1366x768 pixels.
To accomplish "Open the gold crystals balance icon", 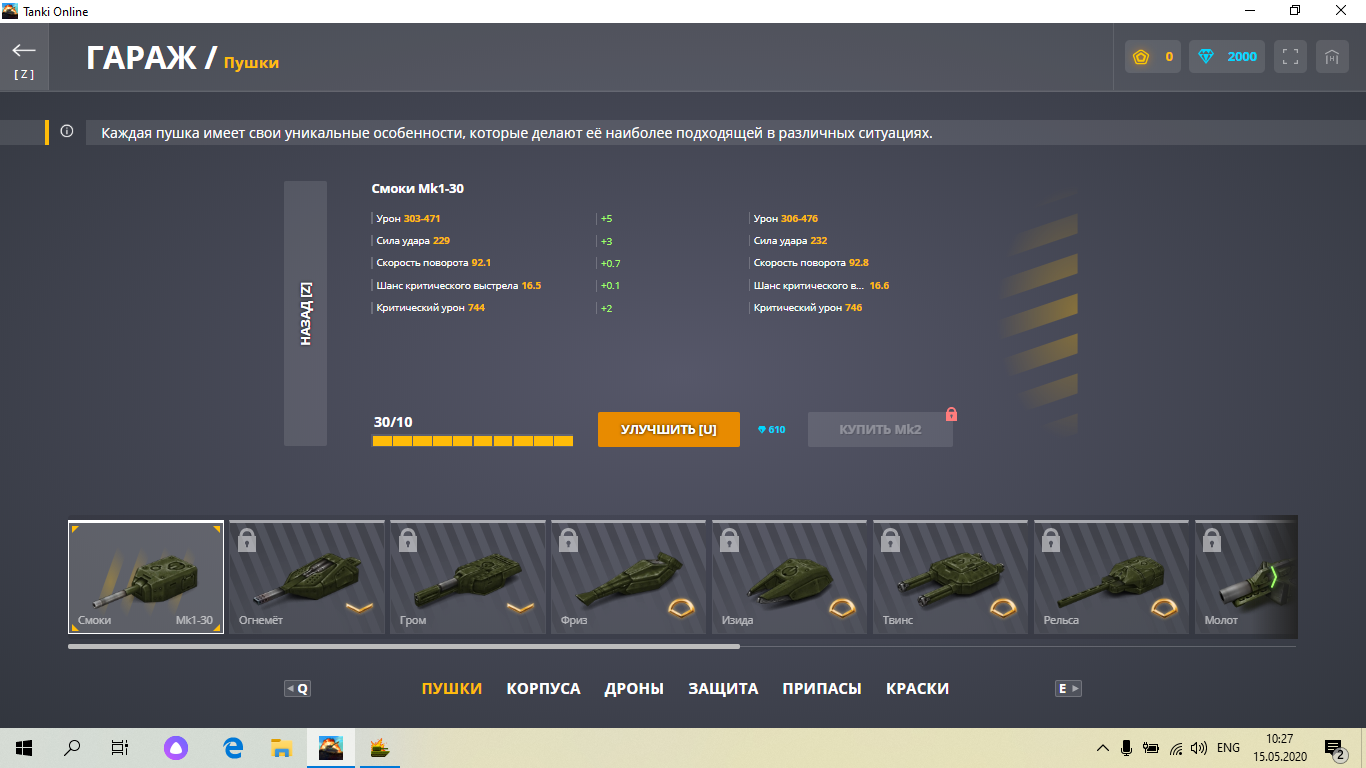I will tap(1140, 57).
